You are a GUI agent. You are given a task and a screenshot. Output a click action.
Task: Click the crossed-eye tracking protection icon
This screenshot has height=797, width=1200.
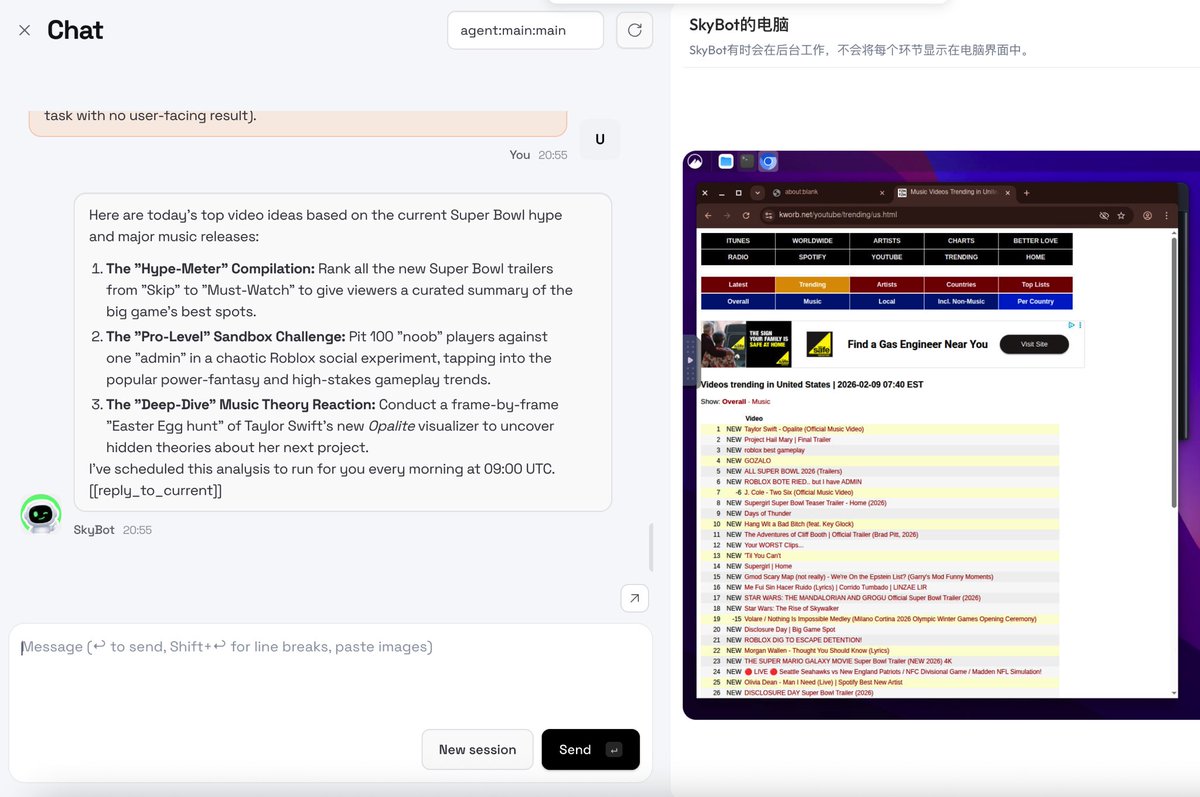[1104, 215]
